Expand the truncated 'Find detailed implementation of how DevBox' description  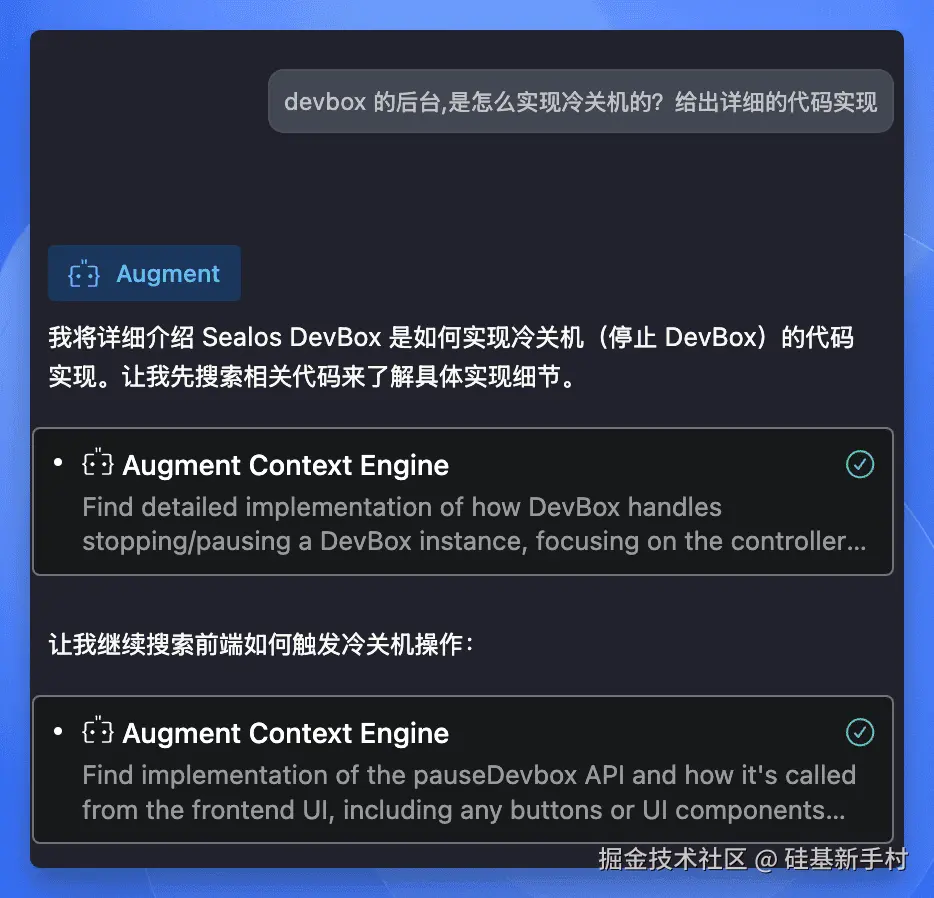pyautogui.click(x=474, y=524)
